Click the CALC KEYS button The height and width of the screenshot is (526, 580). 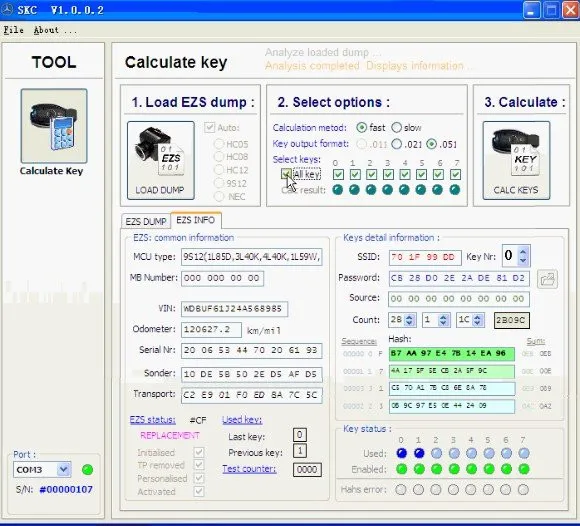click(516, 160)
